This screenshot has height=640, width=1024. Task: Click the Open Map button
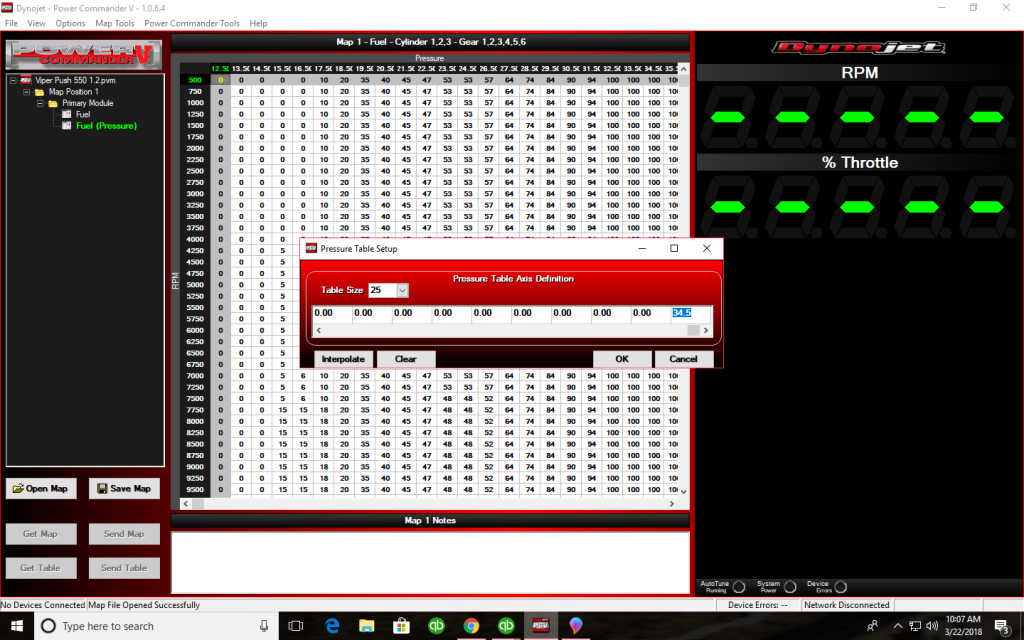tap(41, 488)
